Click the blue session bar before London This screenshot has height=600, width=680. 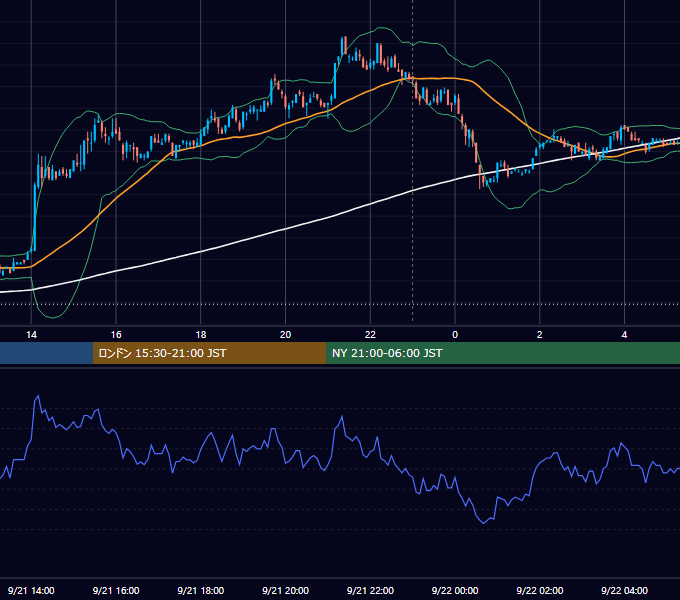tap(46, 353)
